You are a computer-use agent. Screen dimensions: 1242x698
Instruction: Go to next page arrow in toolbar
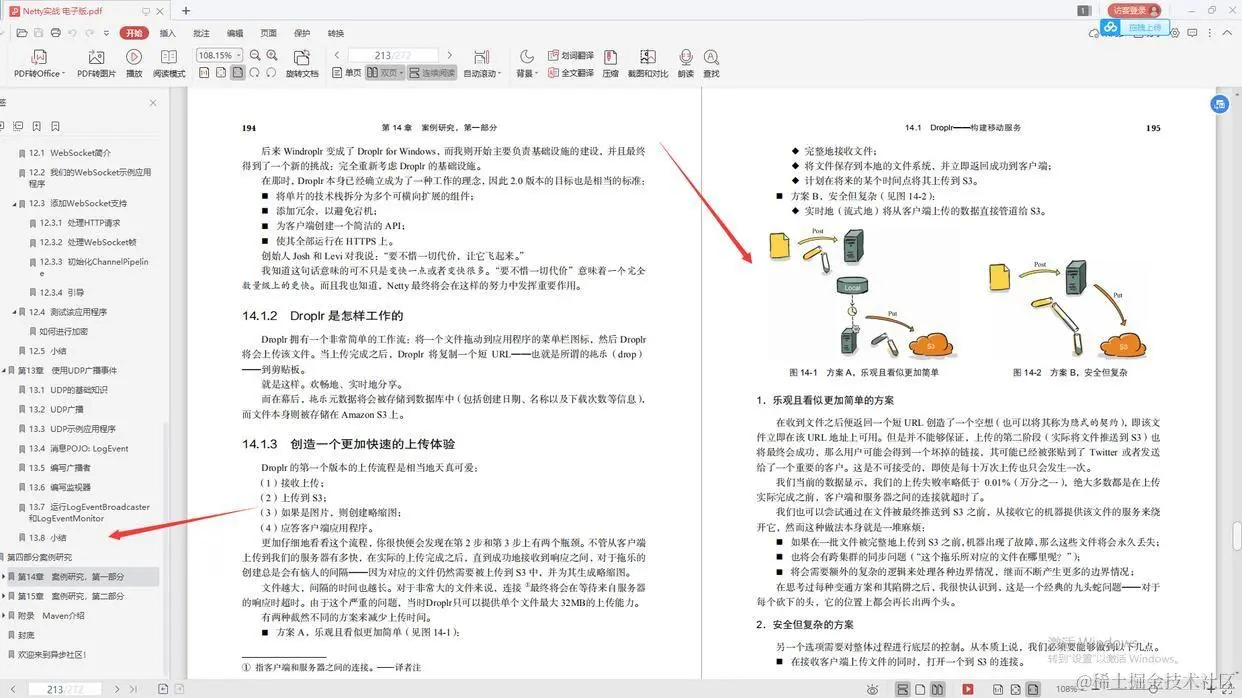(449, 56)
